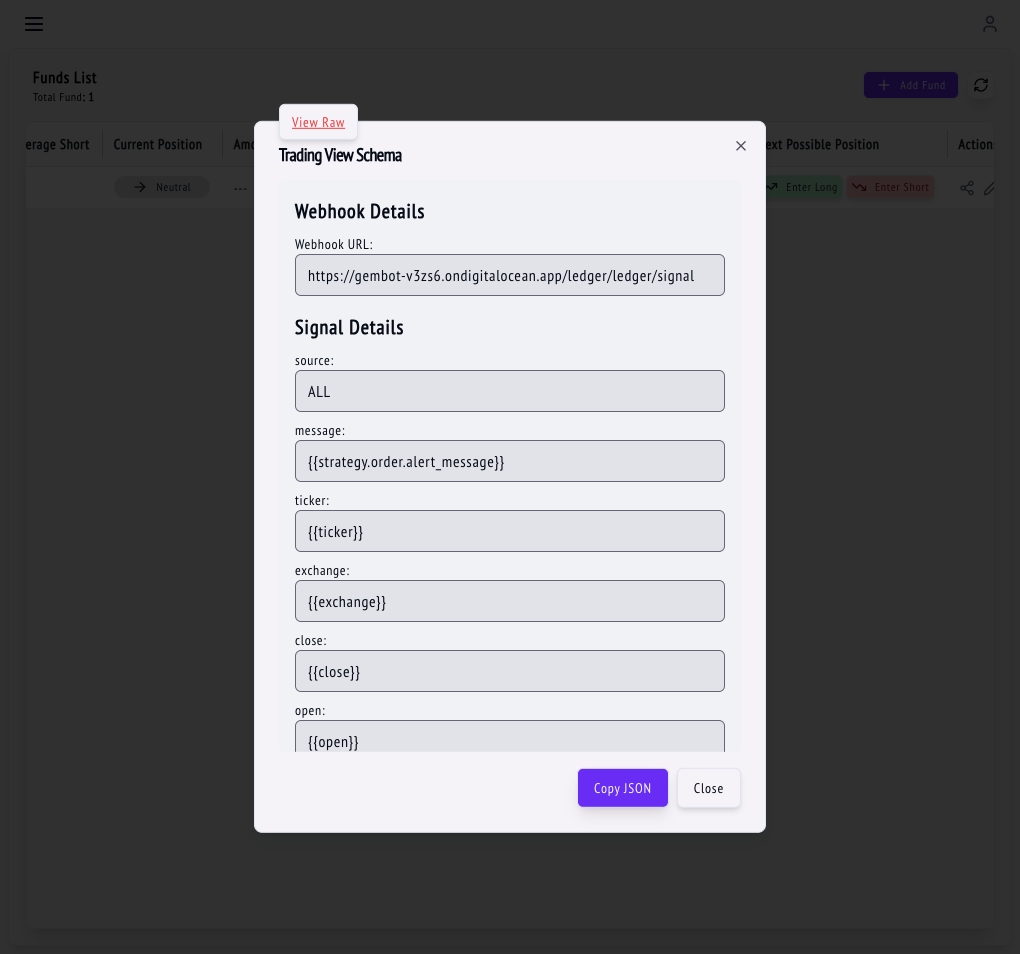Dismiss the dialog with the X icon

pos(740,145)
